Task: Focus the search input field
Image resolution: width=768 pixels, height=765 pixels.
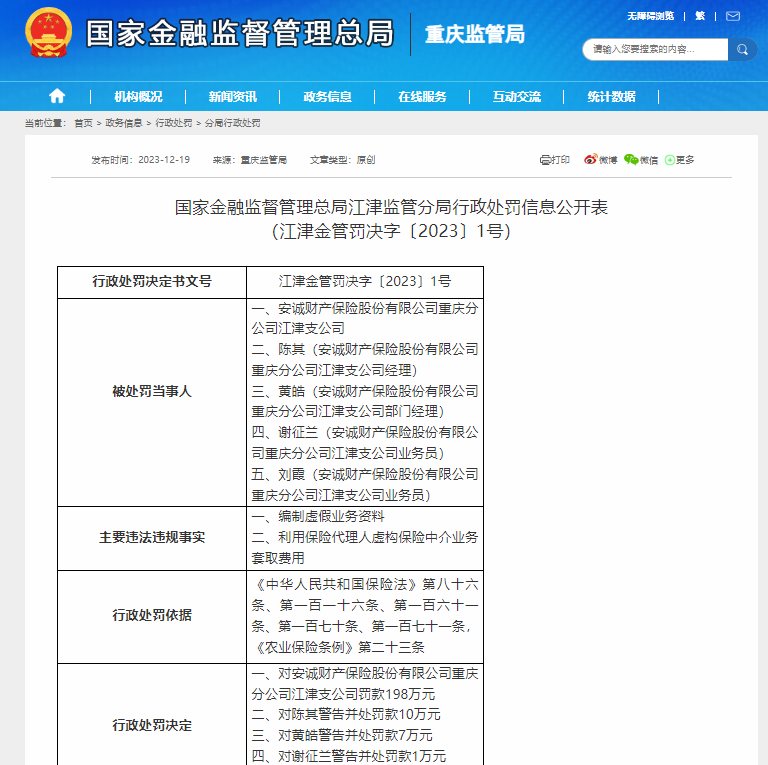Action: [x=655, y=49]
